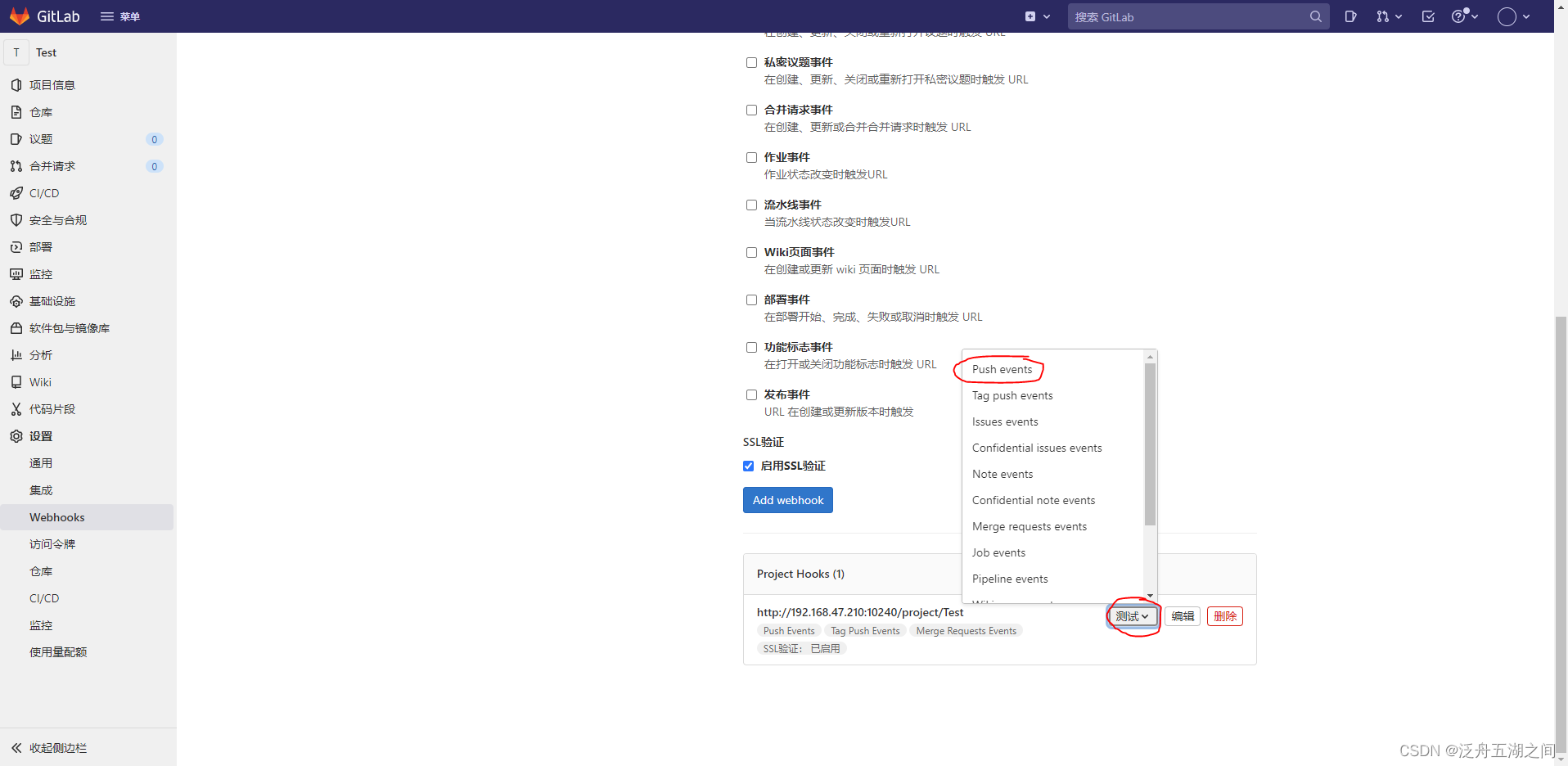Open the project Wiki page

39,381
